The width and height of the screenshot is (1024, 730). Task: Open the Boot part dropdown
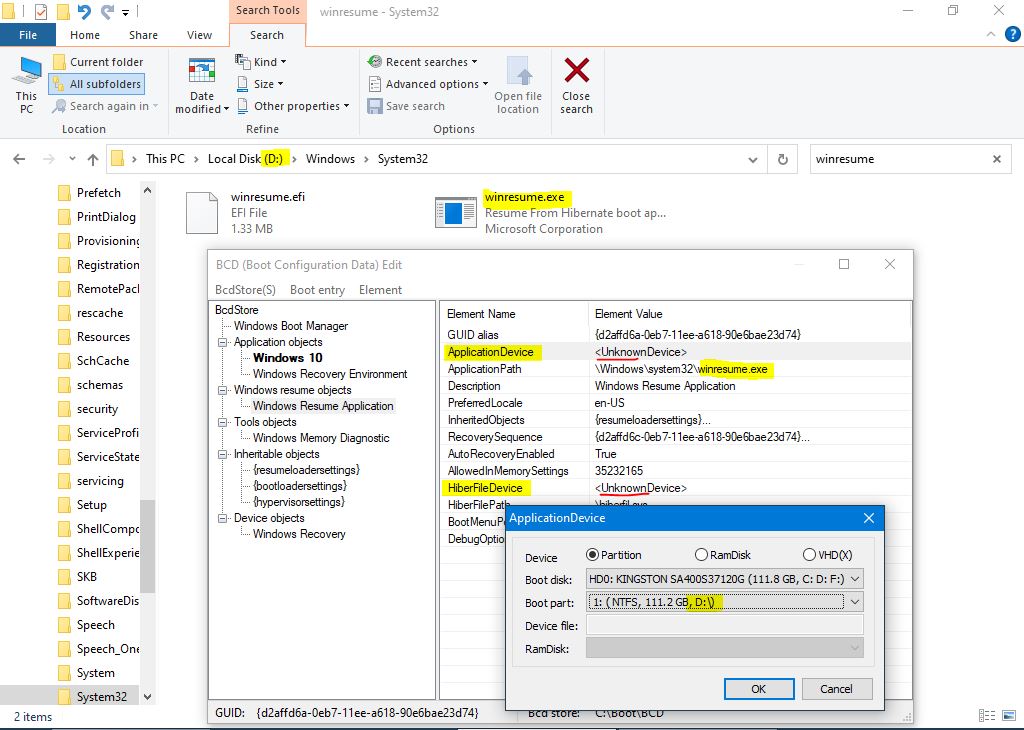[853, 602]
